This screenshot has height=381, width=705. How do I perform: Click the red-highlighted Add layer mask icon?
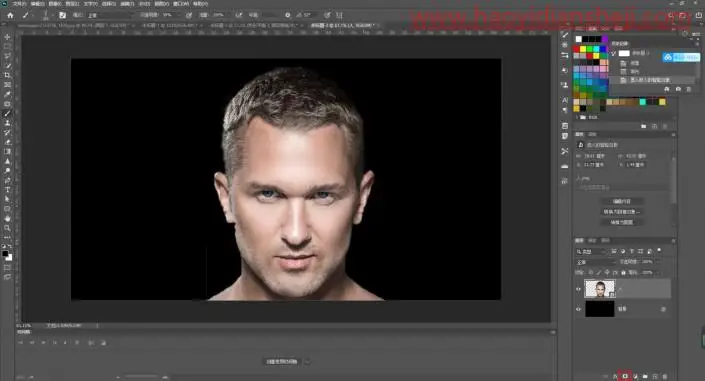click(625, 377)
